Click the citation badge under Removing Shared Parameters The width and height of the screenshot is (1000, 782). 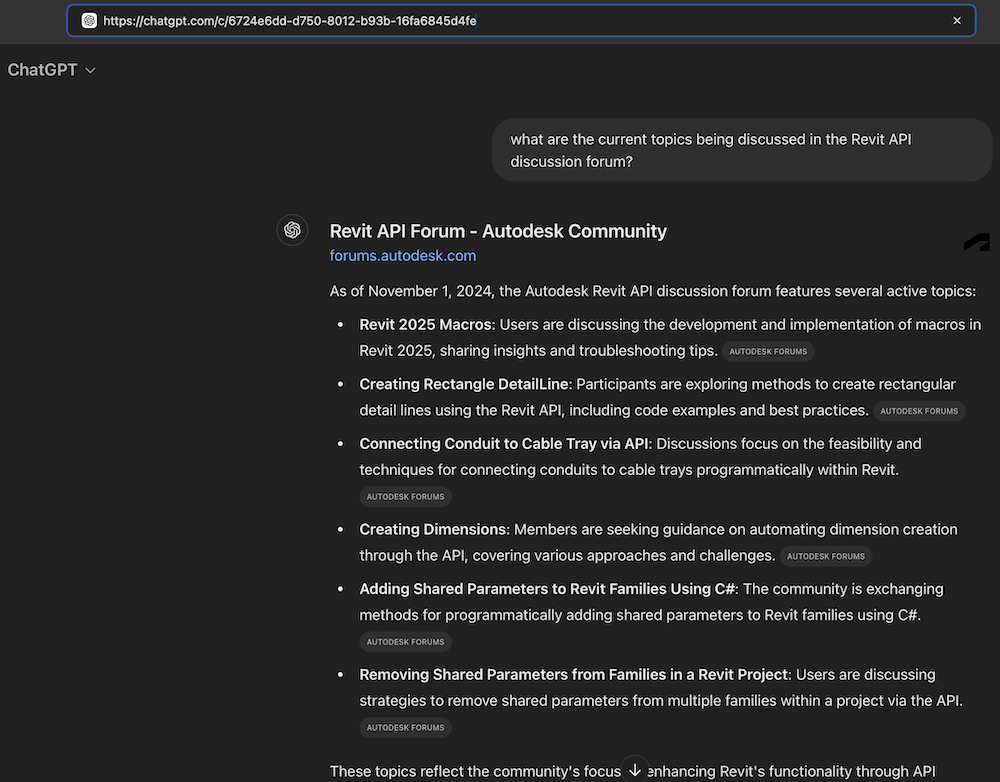pos(405,727)
